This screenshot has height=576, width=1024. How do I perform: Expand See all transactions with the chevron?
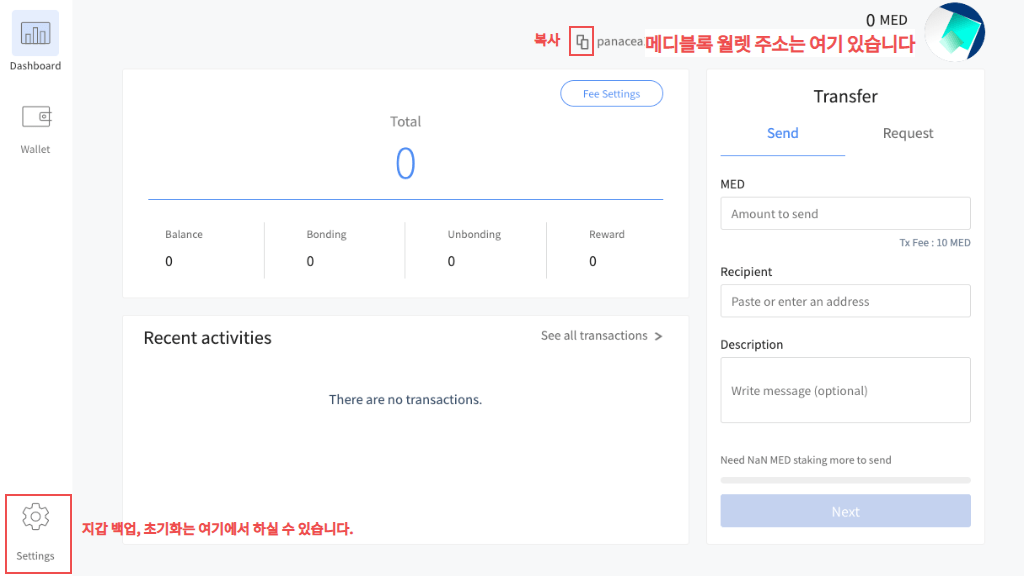click(657, 336)
